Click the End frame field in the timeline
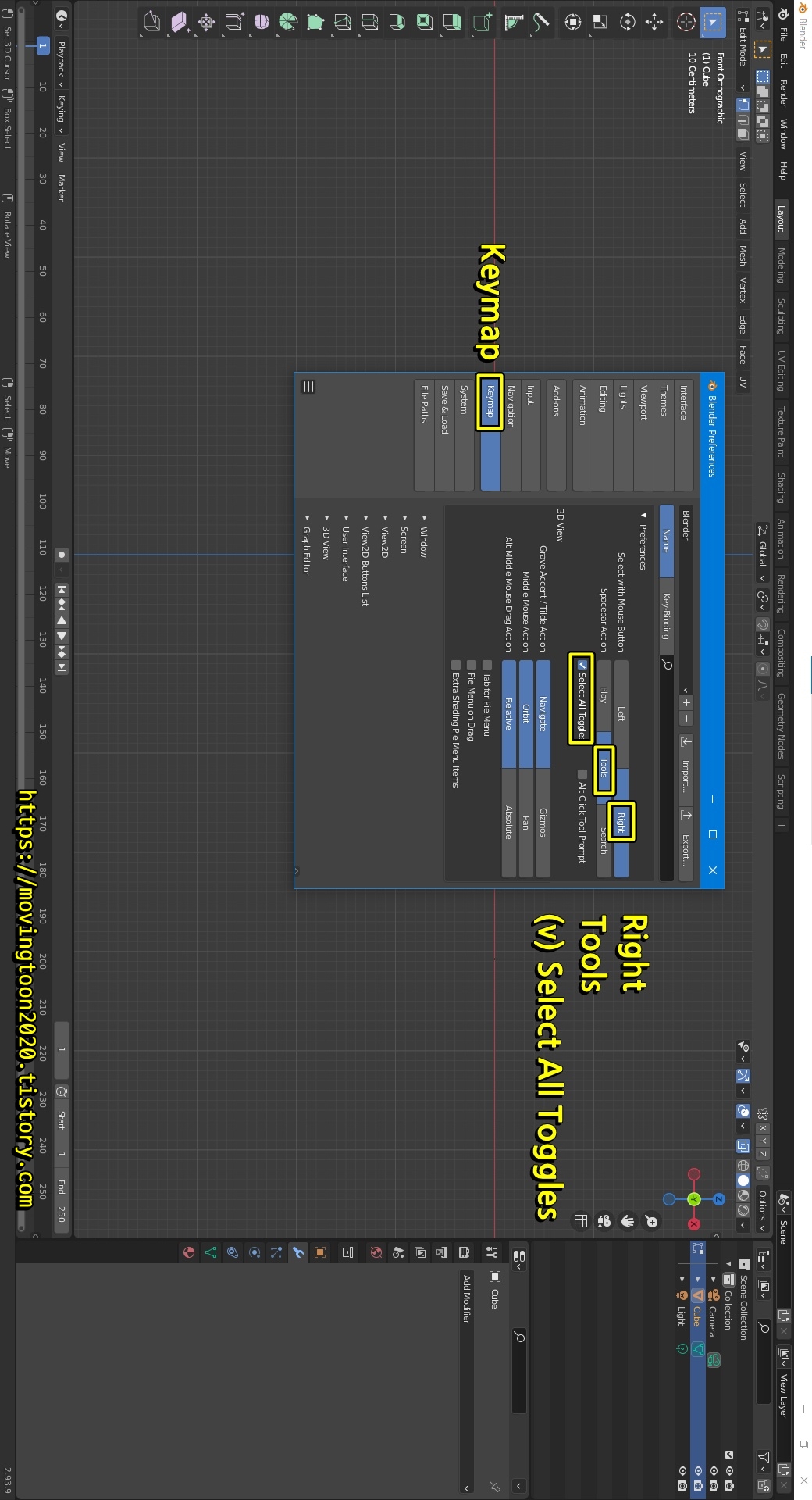Viewport: 812px width, 1500px height. pyautogui.click(x=62, y=1198)
